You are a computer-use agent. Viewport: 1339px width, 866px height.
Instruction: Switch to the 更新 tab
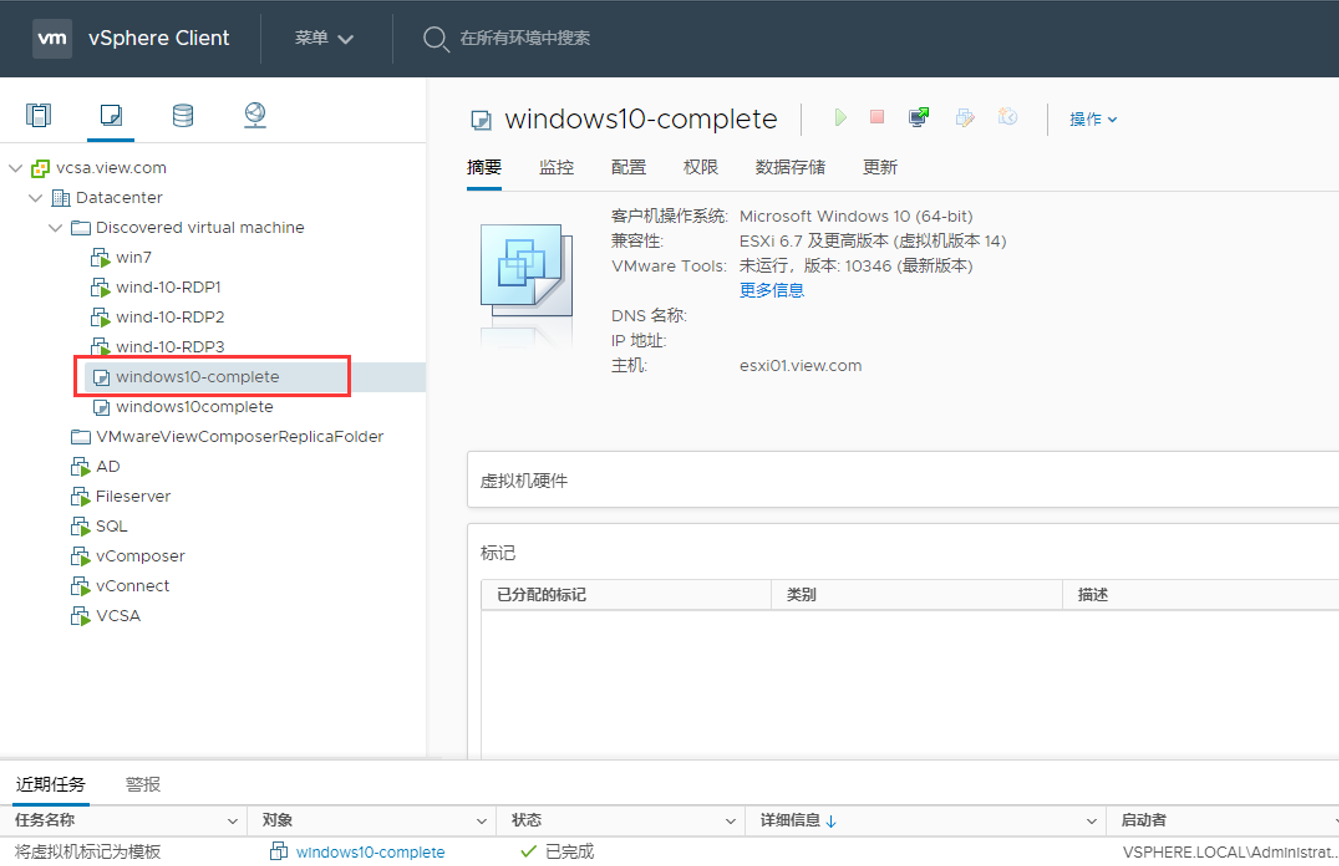[x=880, y=167]
